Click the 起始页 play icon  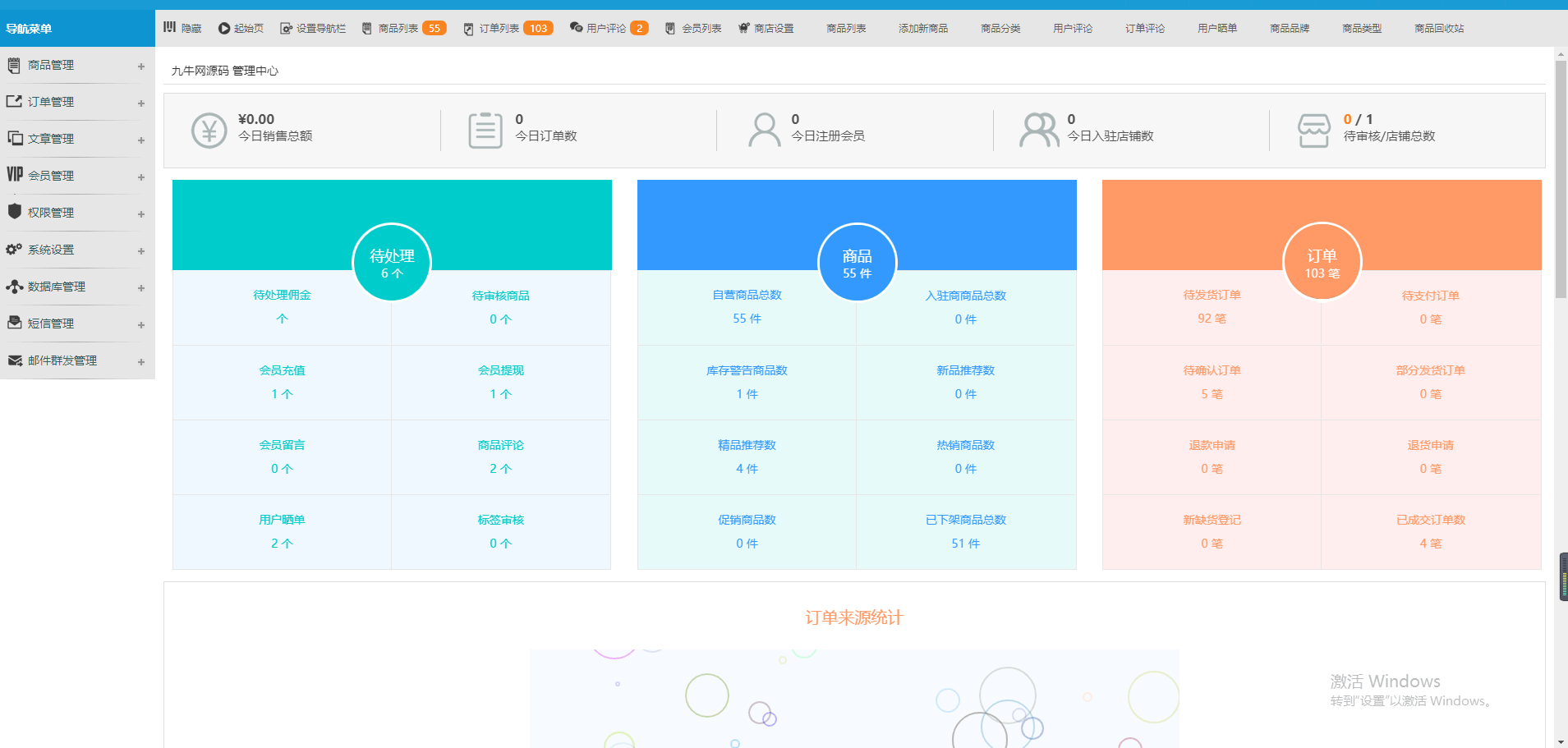coord(223,29)
